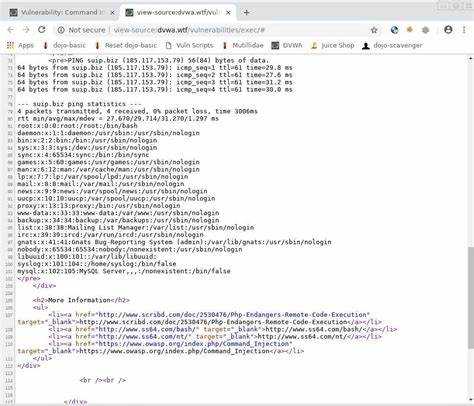Image resolution: width=474 pixels, height=406 pixels.
Task: Click the 'list:x:38:38:Mailing List Manager' line
Action: [x=136, y=227]
